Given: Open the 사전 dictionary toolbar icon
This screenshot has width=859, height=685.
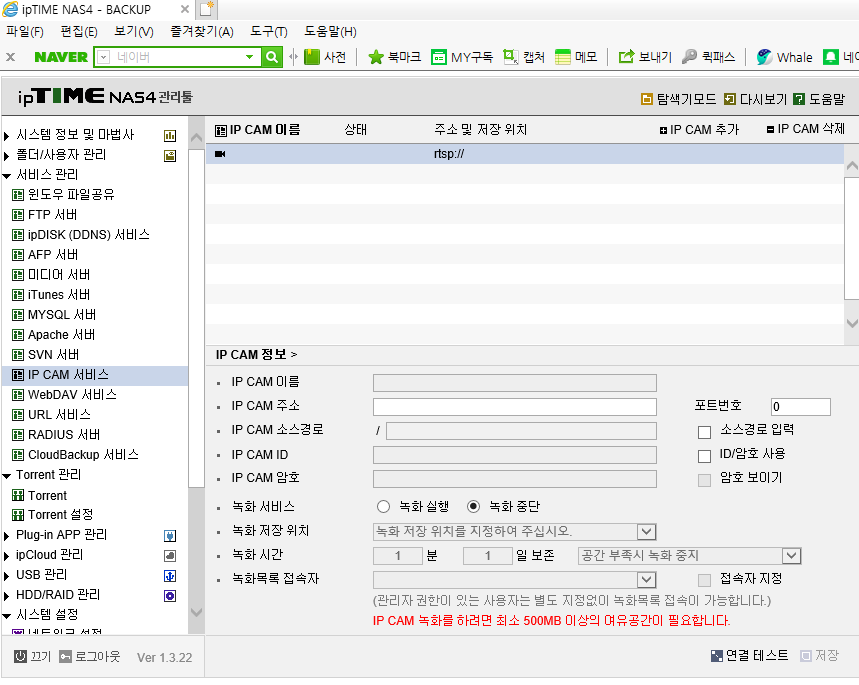Looking at the screenshot, I should pyautogui.click(x=312, y=57).
